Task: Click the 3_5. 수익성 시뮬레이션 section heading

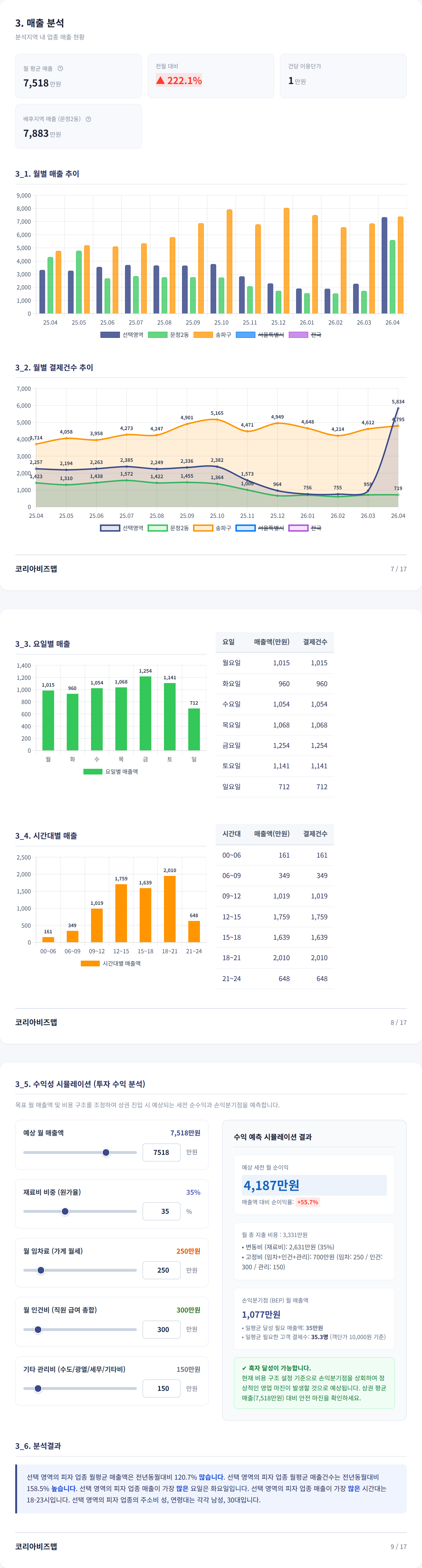Action: click(x=80, y=1084)
